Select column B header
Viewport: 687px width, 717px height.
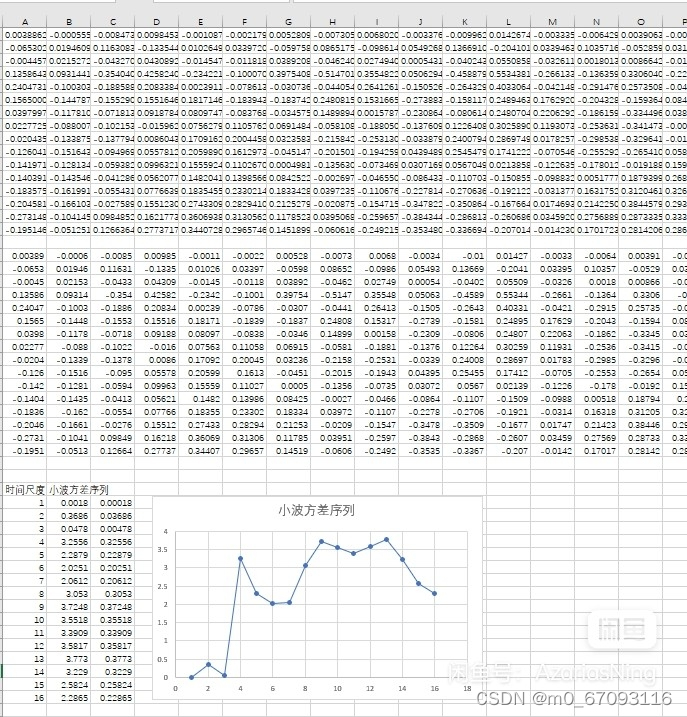(x=69, y=21)
